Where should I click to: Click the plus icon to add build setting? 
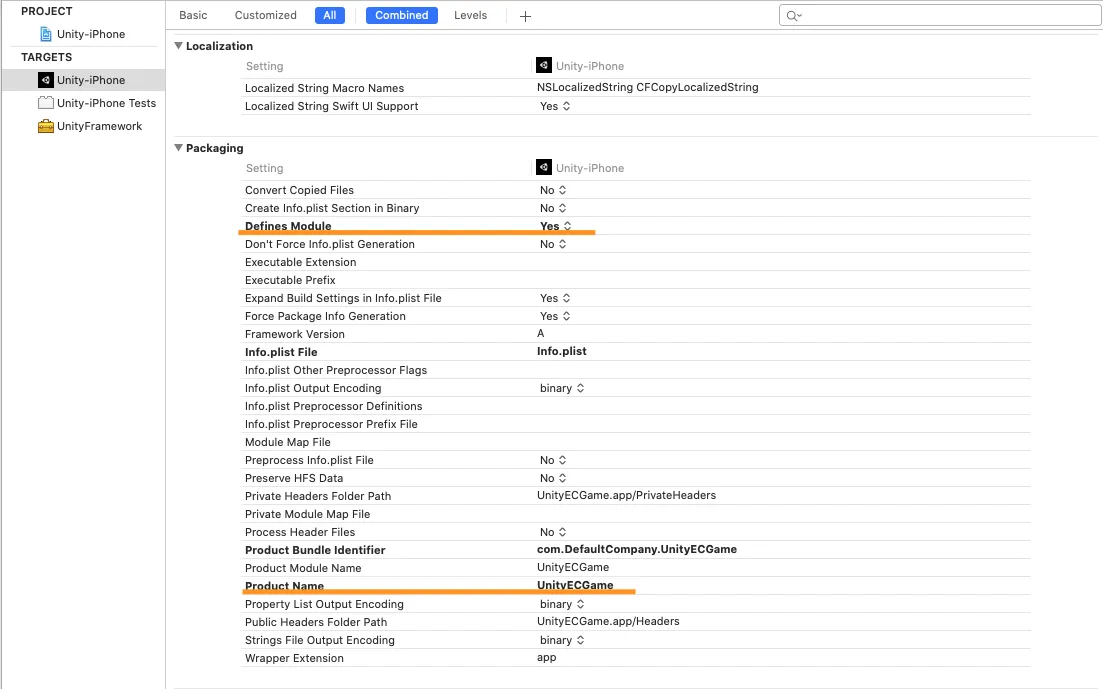pyautogui.click(x=526, y=16)
